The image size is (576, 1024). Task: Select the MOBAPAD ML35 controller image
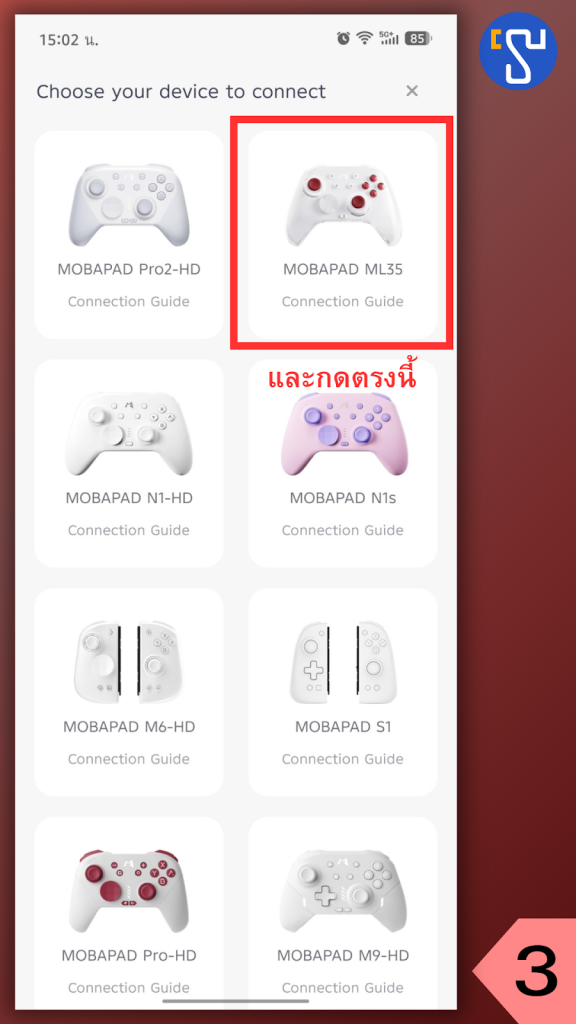[343, 205]
